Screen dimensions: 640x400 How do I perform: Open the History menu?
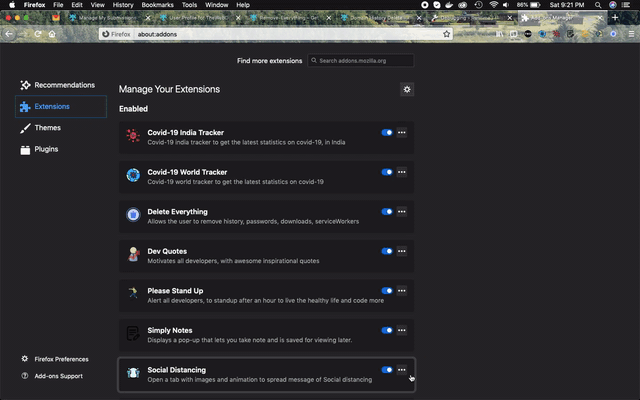coord(123,5)
